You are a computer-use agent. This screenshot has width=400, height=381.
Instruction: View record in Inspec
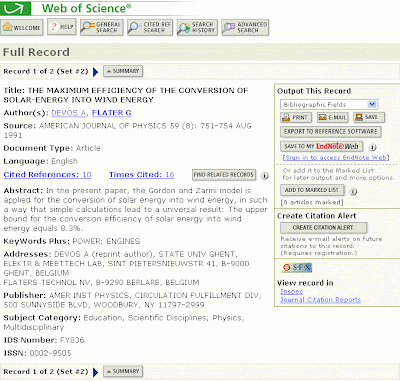(291, 292)
